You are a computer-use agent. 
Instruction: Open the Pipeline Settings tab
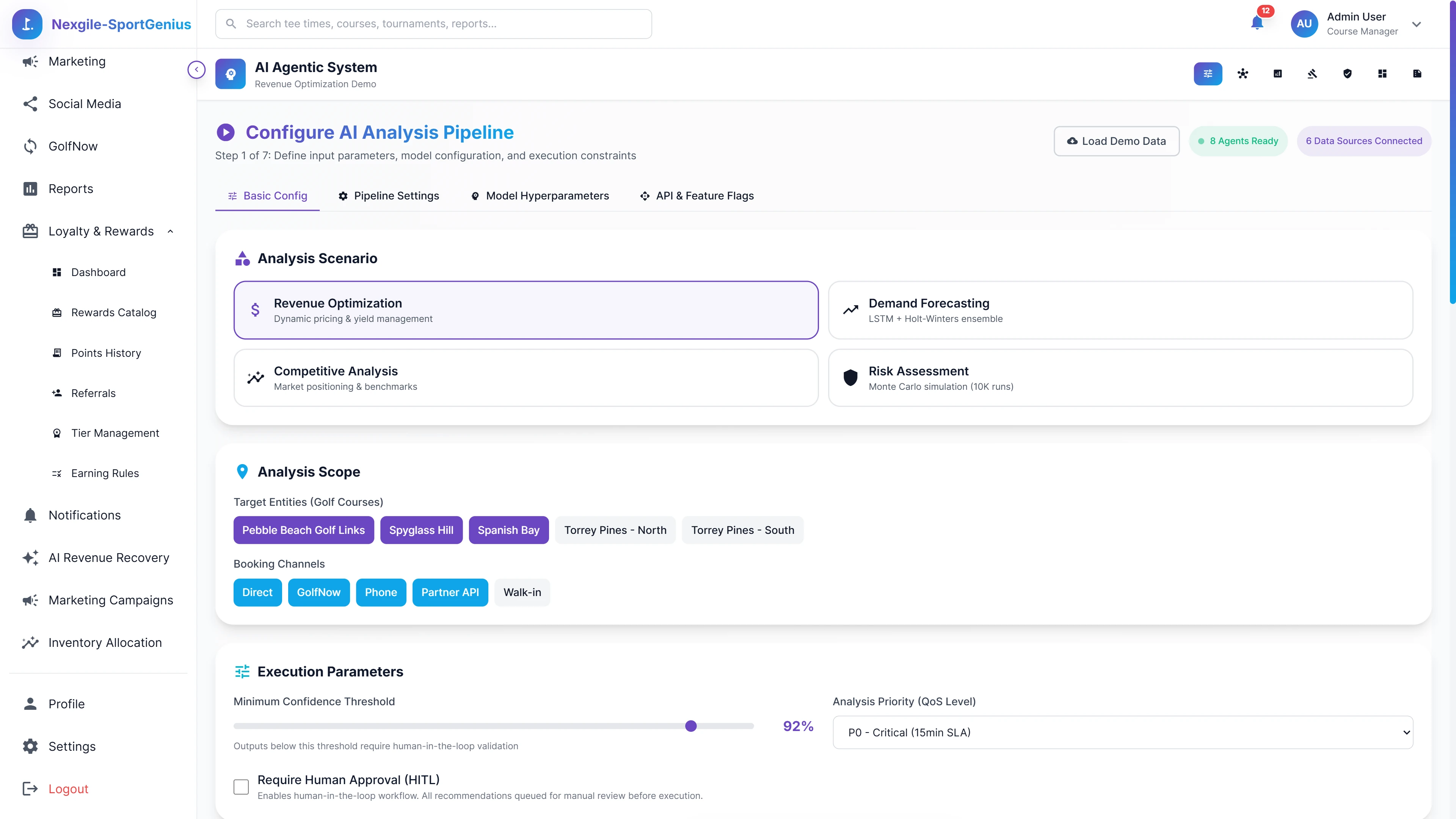coord(388,196)
